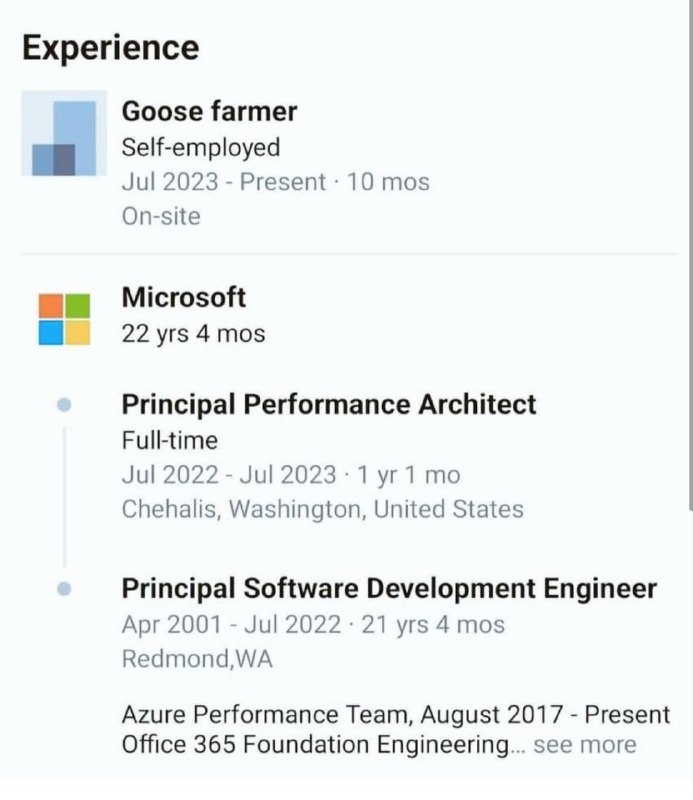This screenshot has width=693, height=800.
Task: Click the On-site location label
Action: point(161,216)
